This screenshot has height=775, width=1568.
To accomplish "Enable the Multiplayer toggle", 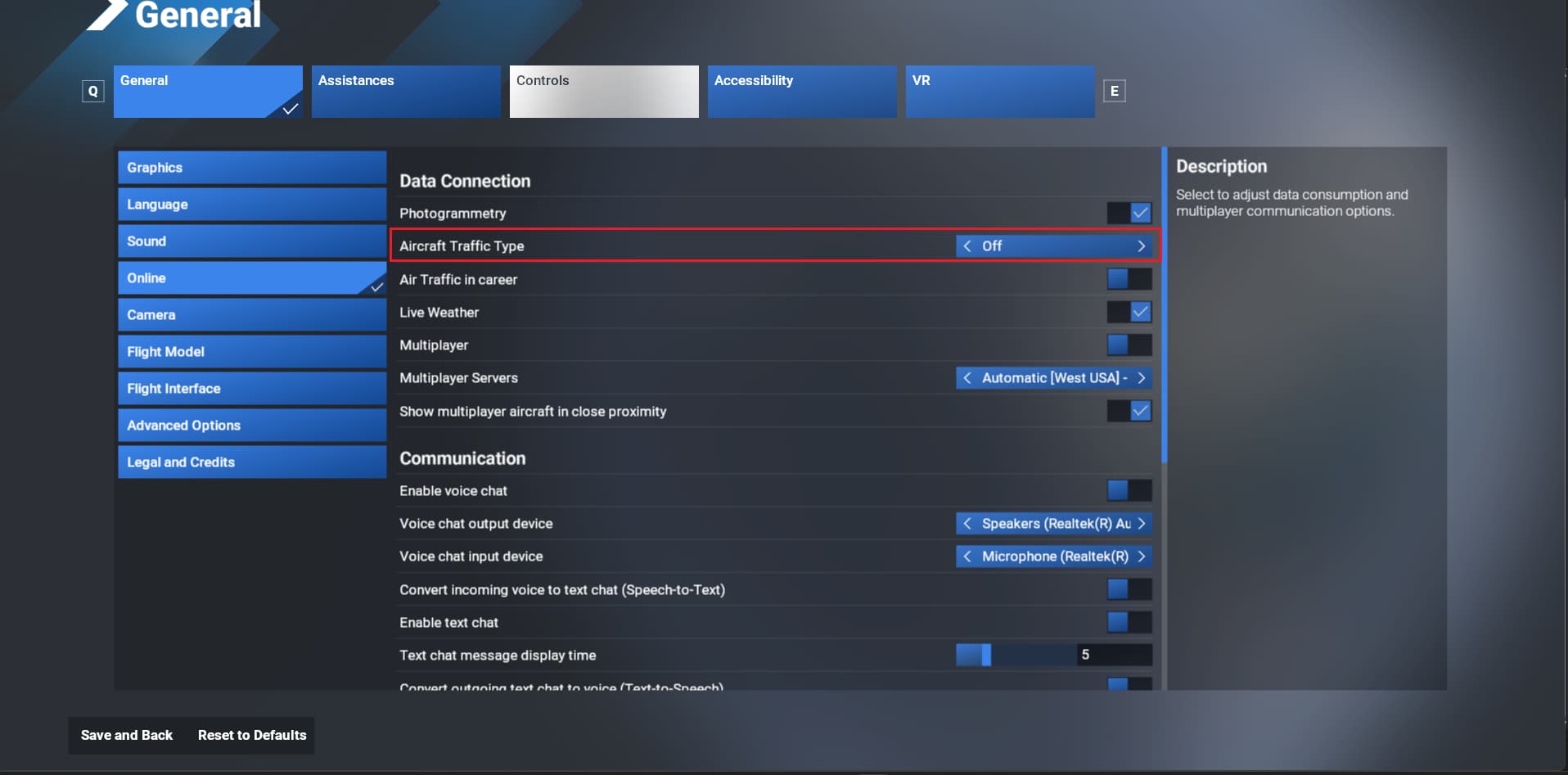I will [1129, 345].
